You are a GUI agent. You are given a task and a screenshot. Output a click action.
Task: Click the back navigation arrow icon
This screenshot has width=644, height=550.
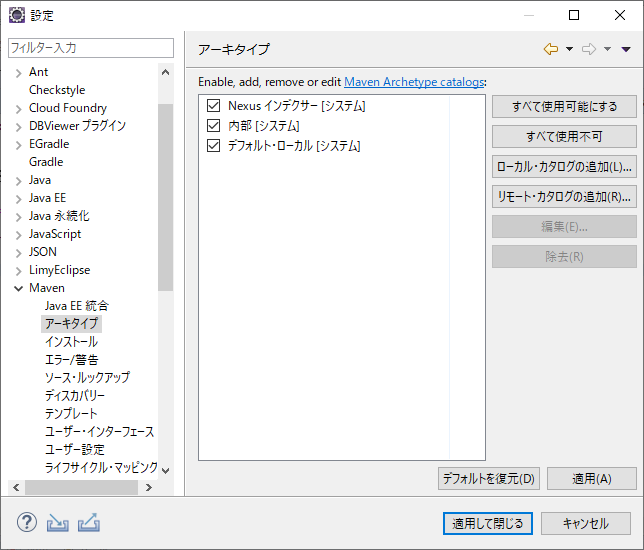pyautogui.click(x=551, y=49)
